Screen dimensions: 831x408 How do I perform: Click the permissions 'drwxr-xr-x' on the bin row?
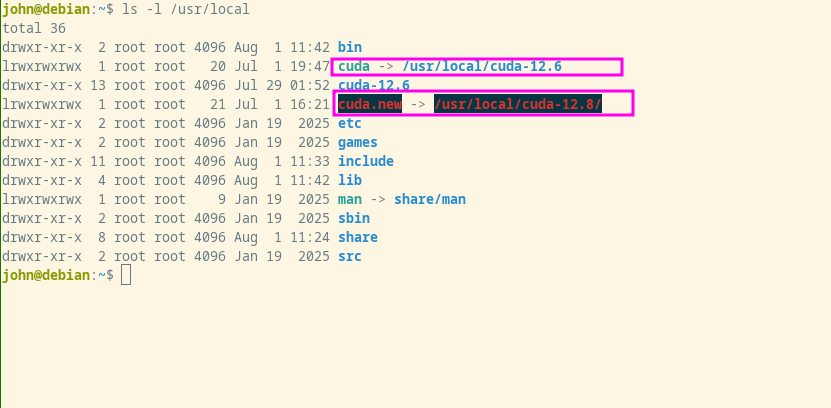(42, 47)
